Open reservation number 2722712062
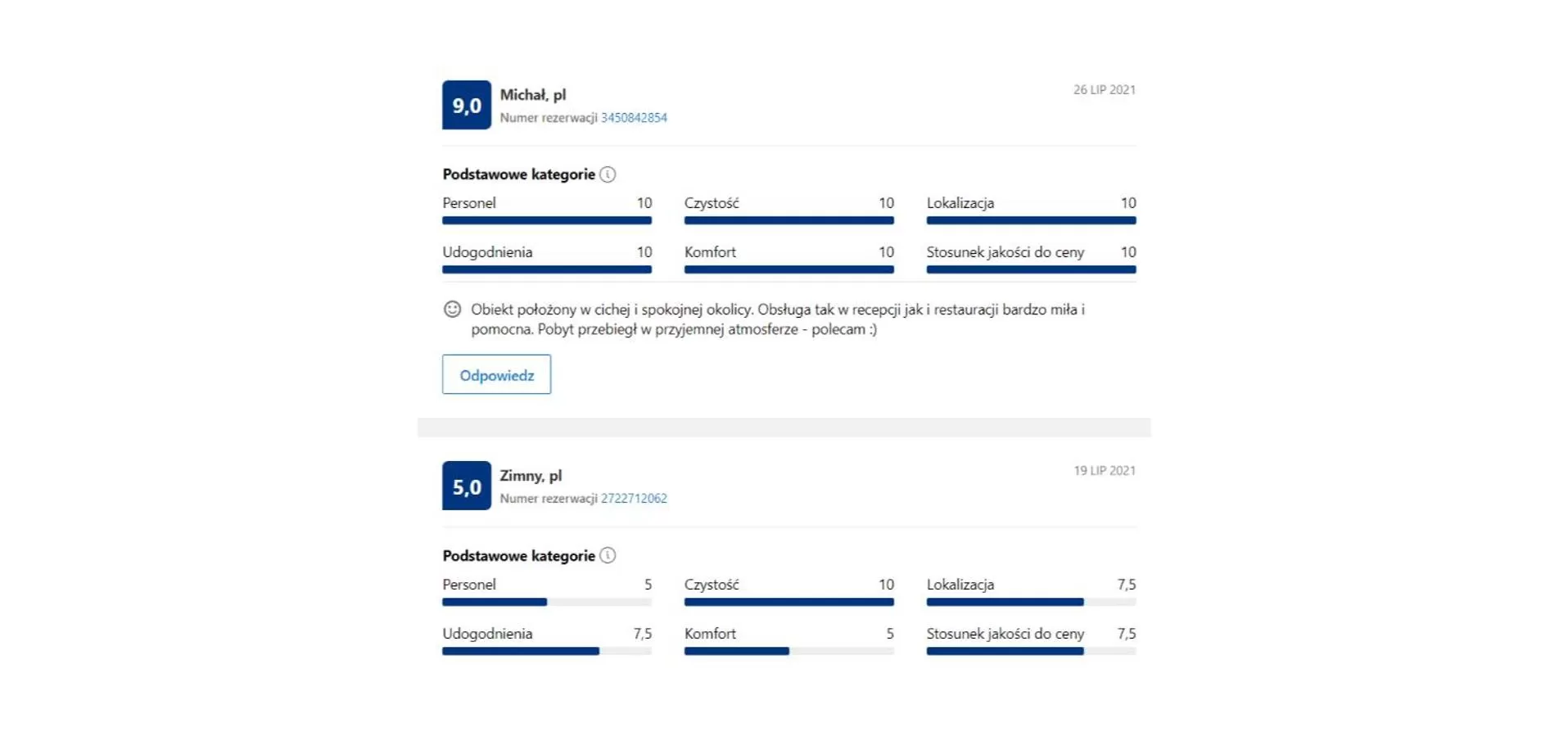 (634, 499)
